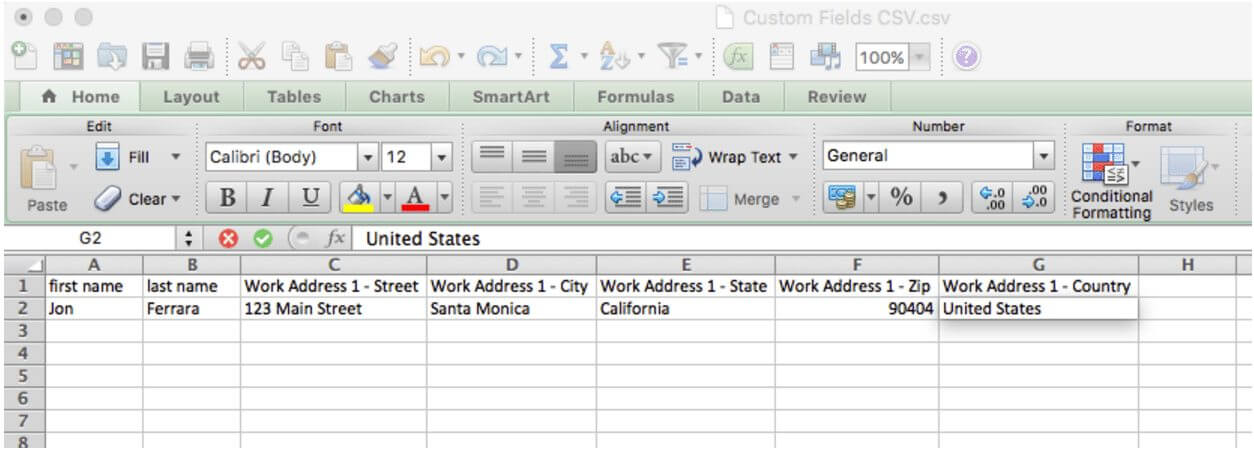Click the AutoSum sigma icon
The image size is (1254, 450).
[x=558, y=58]
